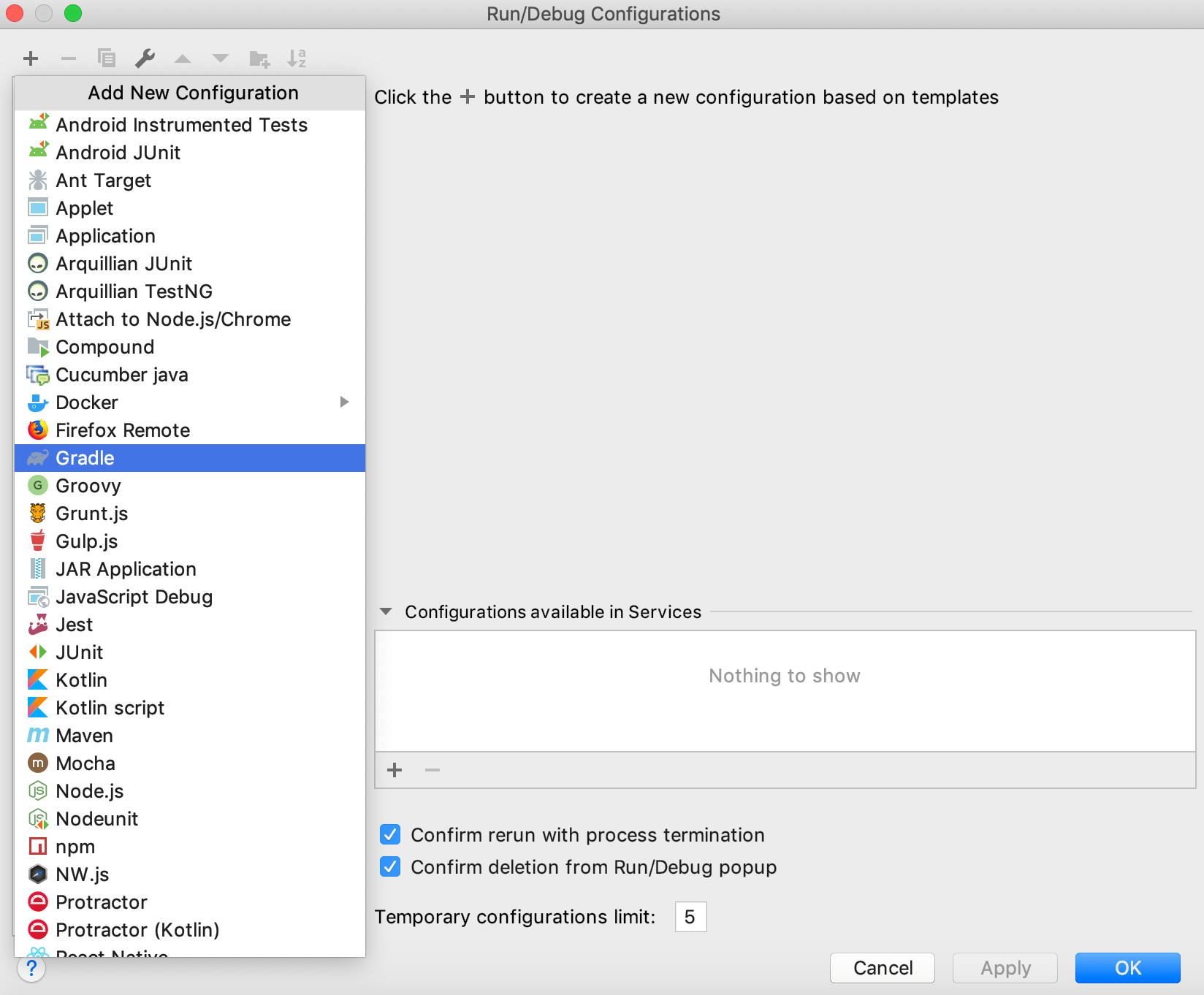This screenshot has width=1204, height=995.
Task: Select Android JUnit configuration type
Action: click(x=190, y=153)
